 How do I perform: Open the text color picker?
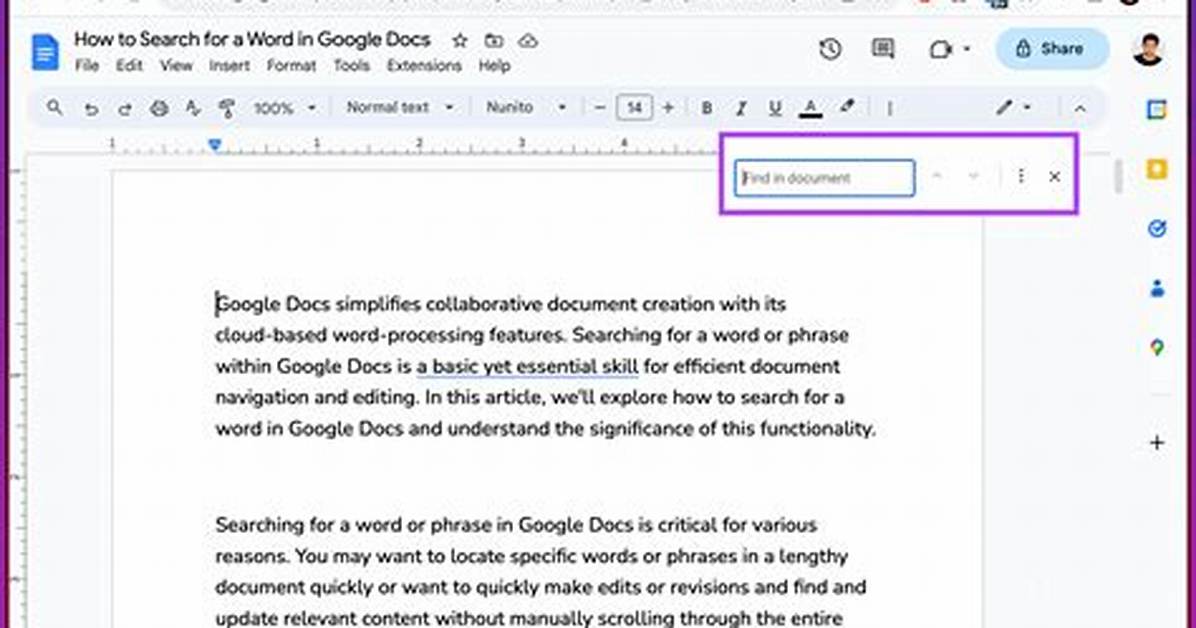point(810,108)
